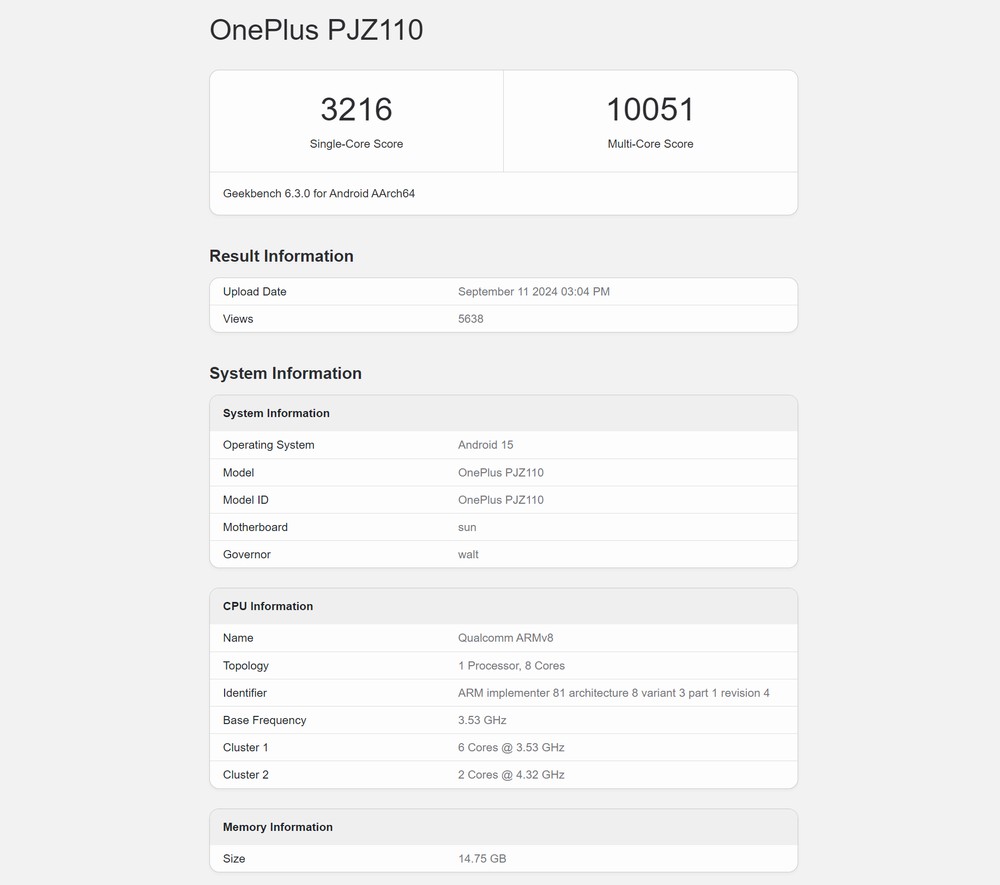Viewport: 1000px width, 885px height.
Task: Click the System Information section heading
Action: pos(285,373)
